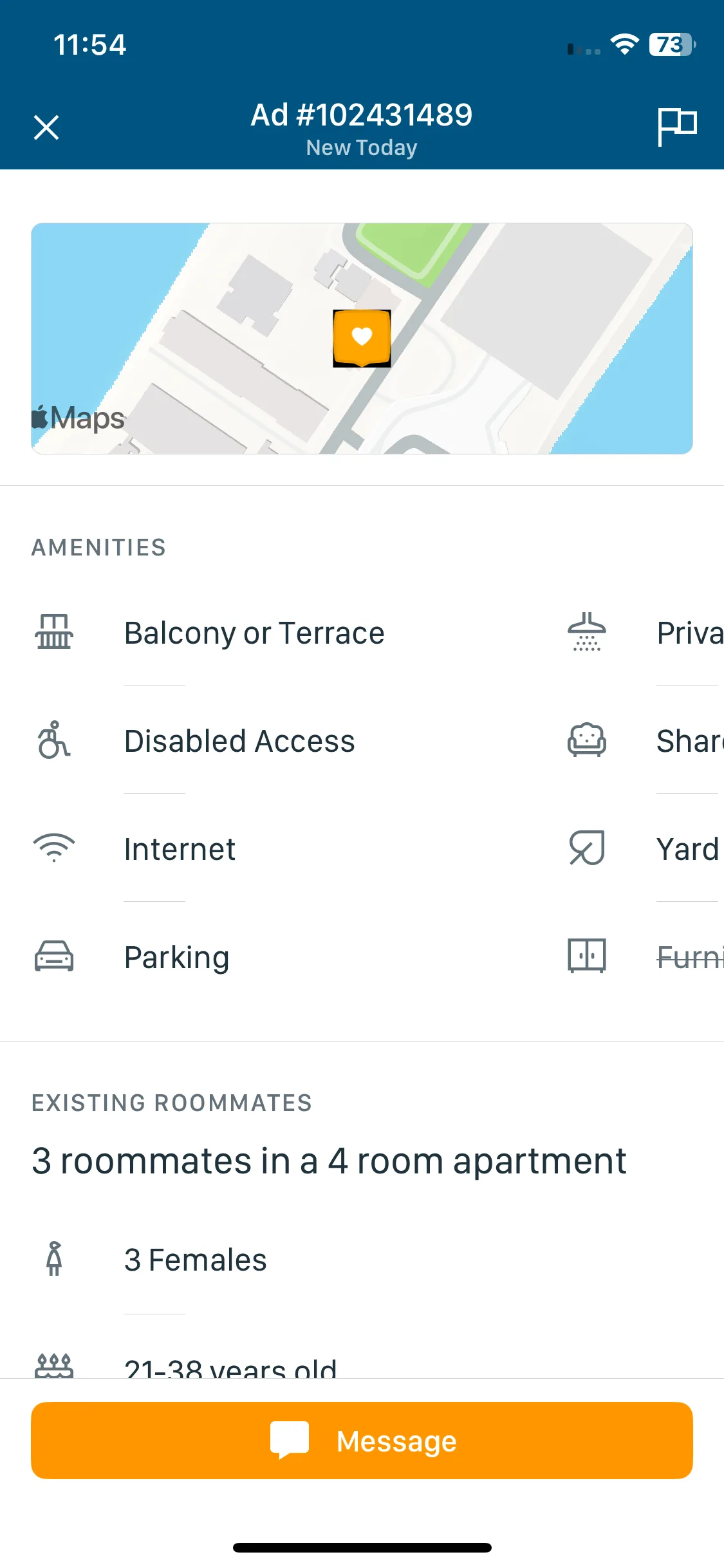724x1568 pixels.
Task: Tap the Wi-Fi Internet amenity icon
Action: [x=54, y=848]
